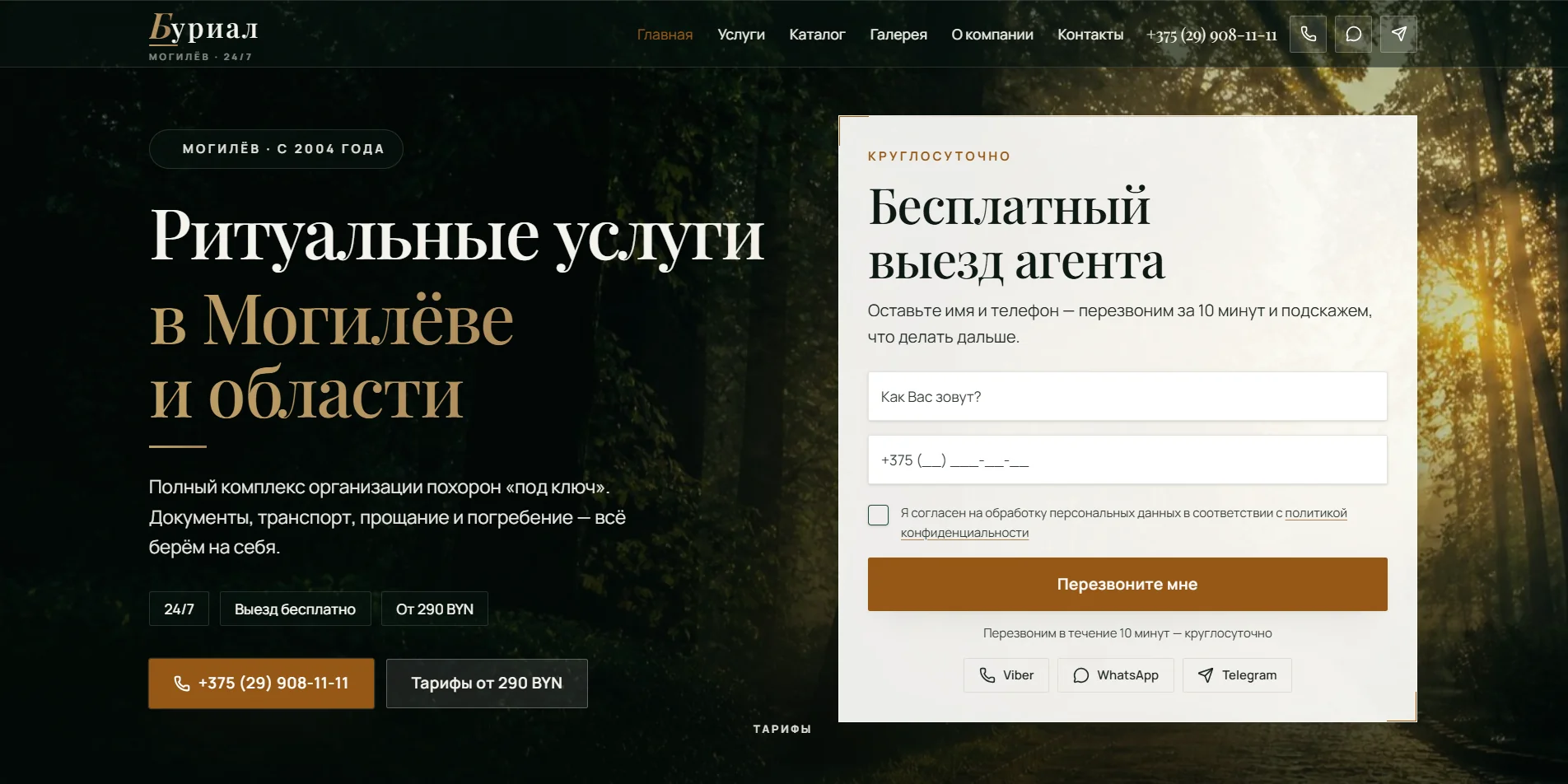Screen dimensions: 1568x784
Task: Focus the +375 phone number field
Action: pyautogui.click(x=1127, y=460)
